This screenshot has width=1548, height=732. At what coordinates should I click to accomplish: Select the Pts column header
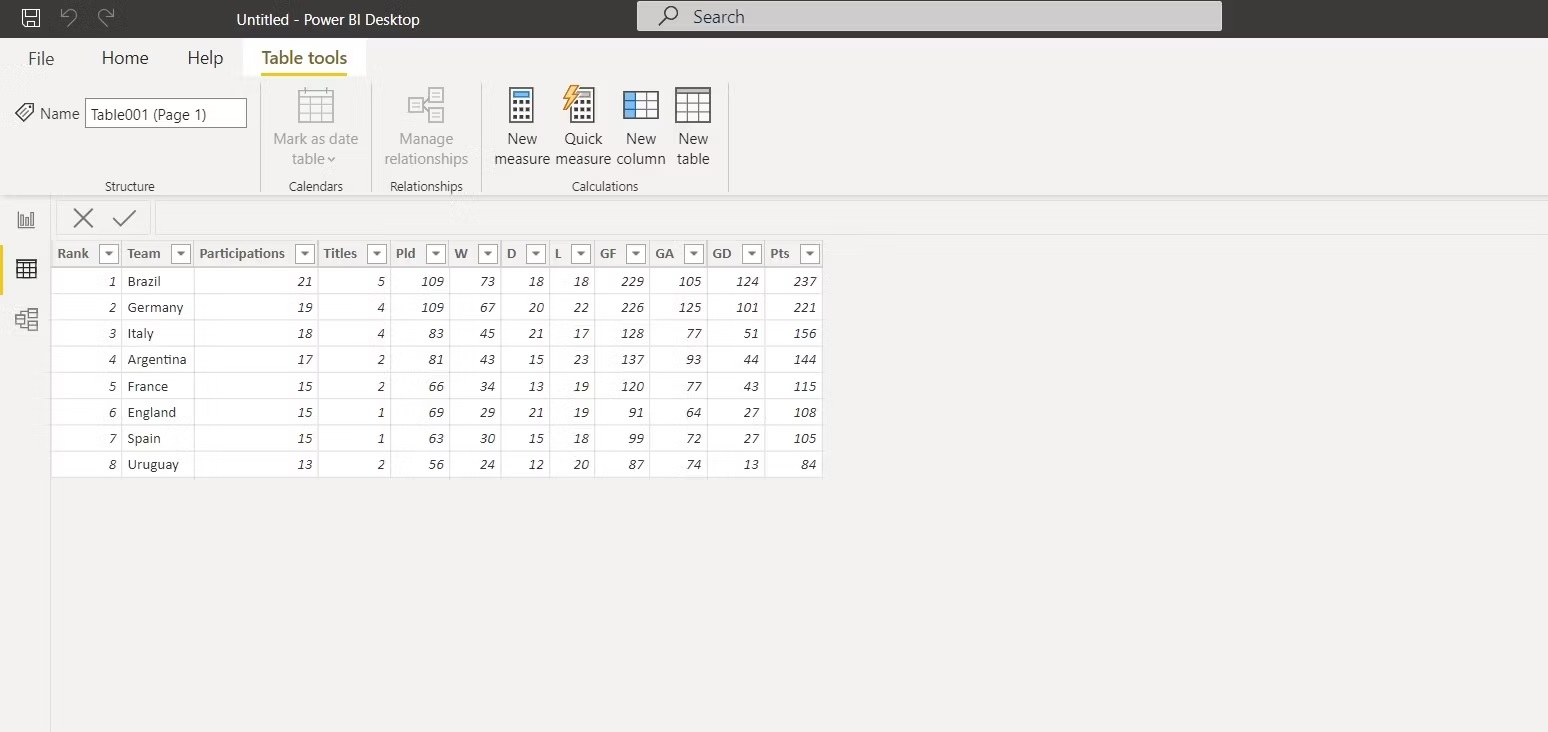780,254
